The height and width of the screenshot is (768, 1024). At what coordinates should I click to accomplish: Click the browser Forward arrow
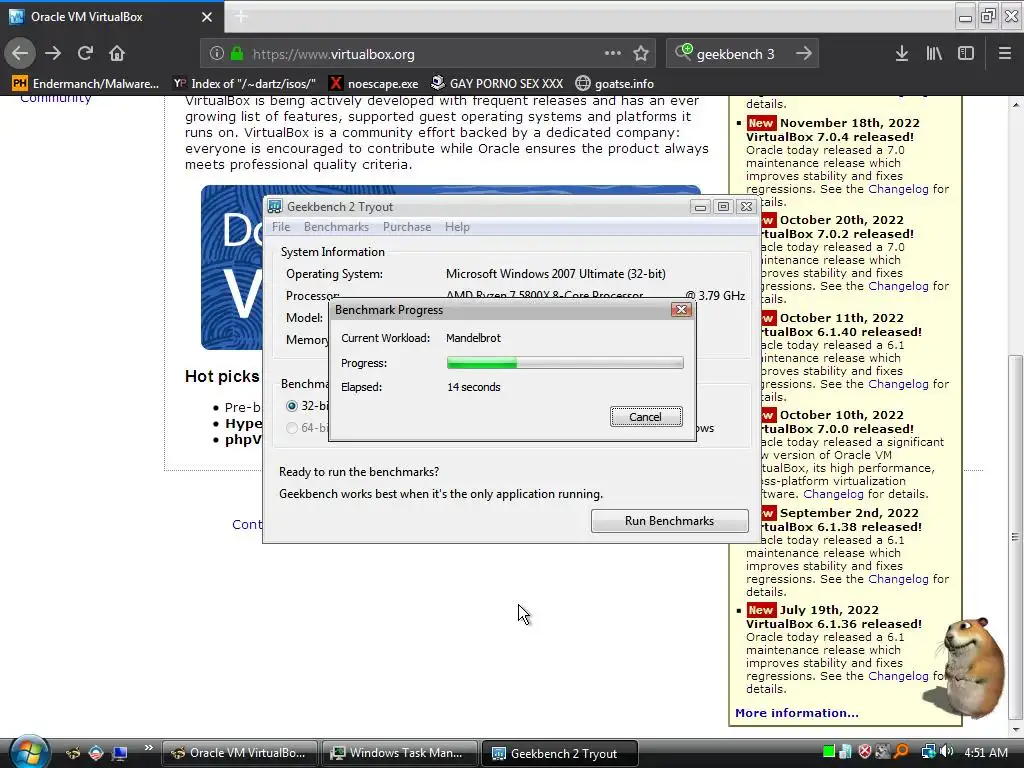pyautogui.click(x=53, y=53)
